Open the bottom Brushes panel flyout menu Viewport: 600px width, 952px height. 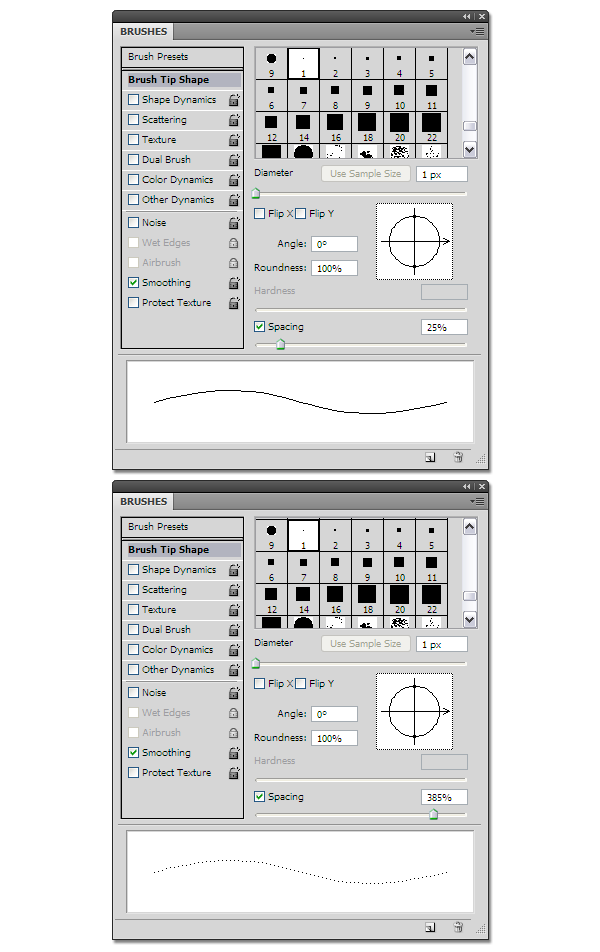[477, 502]
